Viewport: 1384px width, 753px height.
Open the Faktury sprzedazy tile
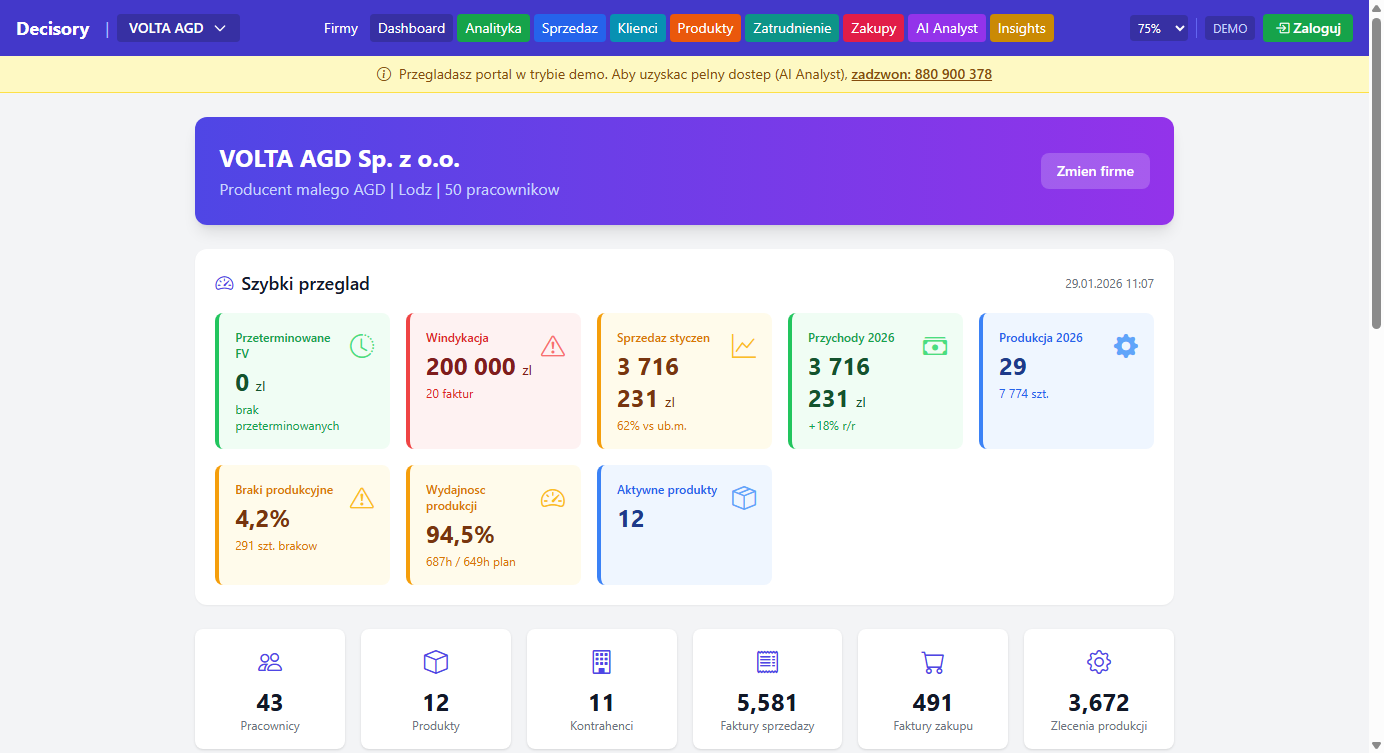click(x=767, y=688)
